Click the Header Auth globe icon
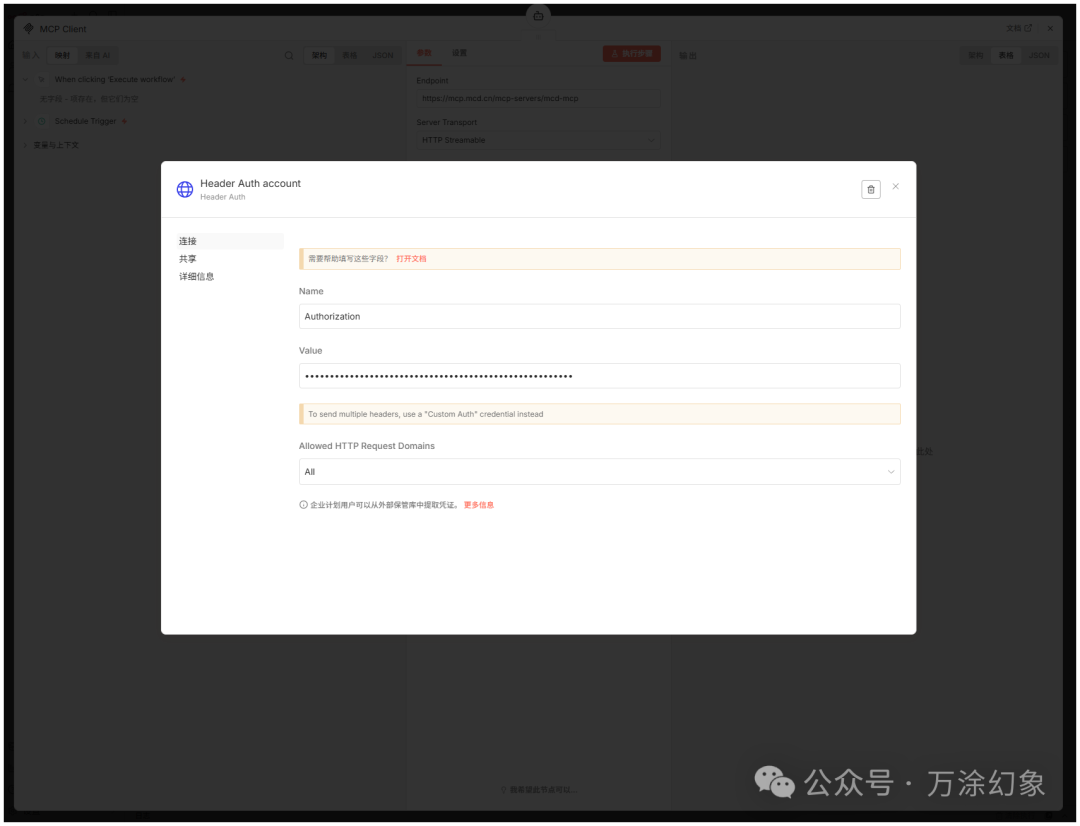 pos(184,189)
